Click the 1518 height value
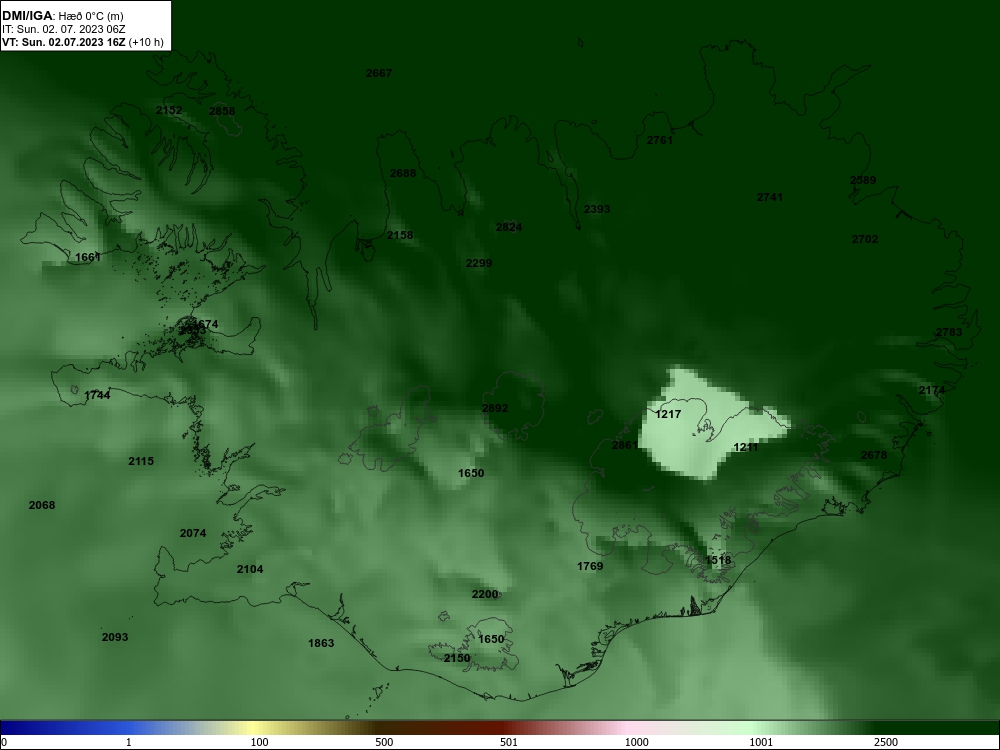 pyautogui.click(x=718, y=561)
